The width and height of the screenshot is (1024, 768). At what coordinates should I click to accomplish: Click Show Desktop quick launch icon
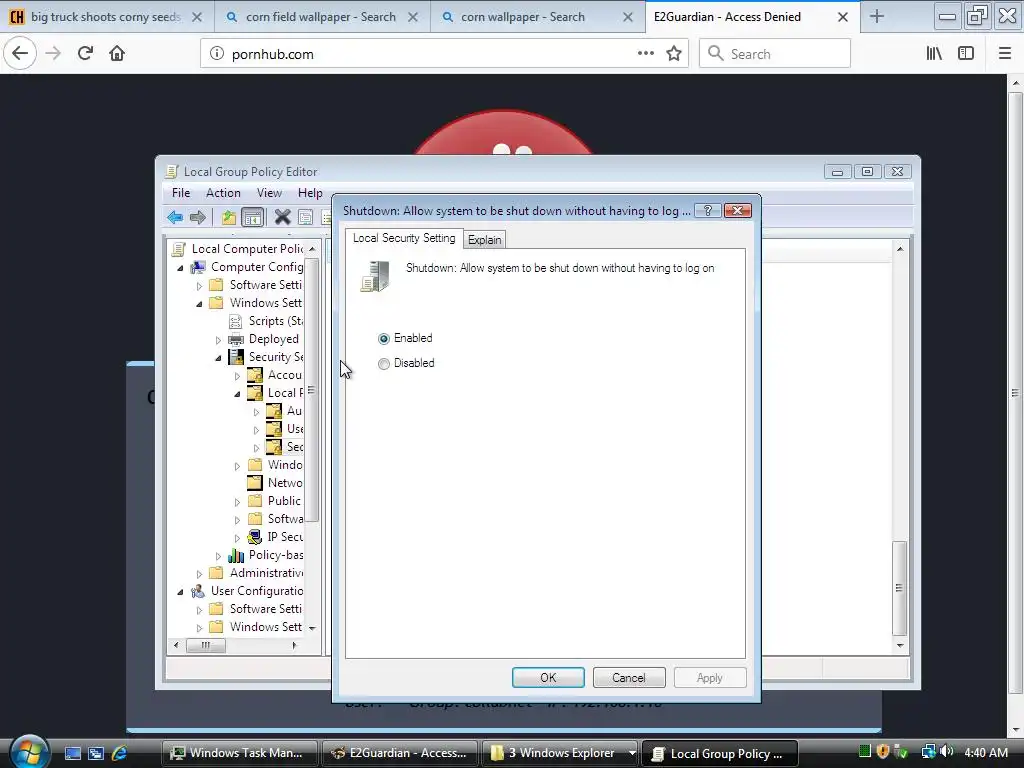tap(72, 753)
